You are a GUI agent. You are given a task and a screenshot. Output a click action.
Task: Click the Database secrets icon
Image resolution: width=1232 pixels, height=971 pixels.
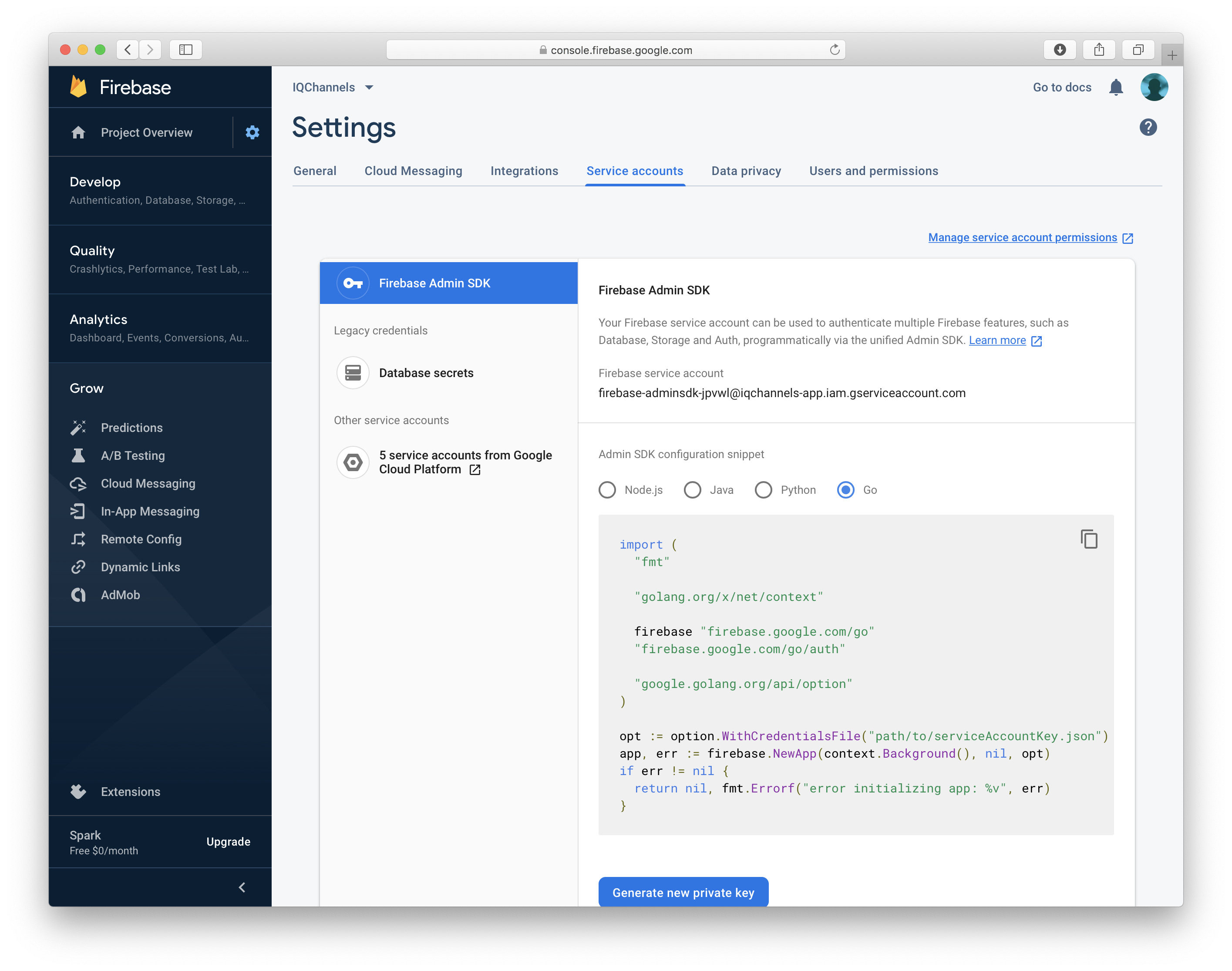353,373
